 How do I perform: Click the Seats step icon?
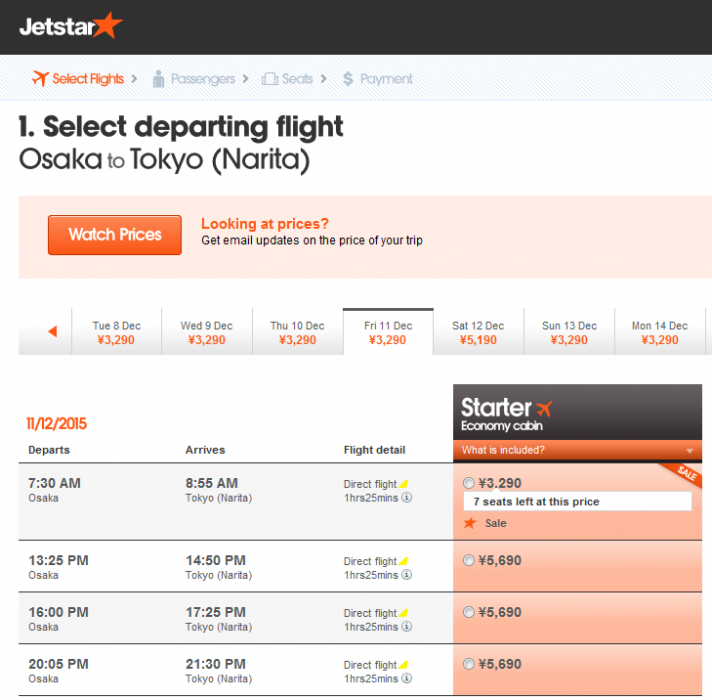(269, 79)
